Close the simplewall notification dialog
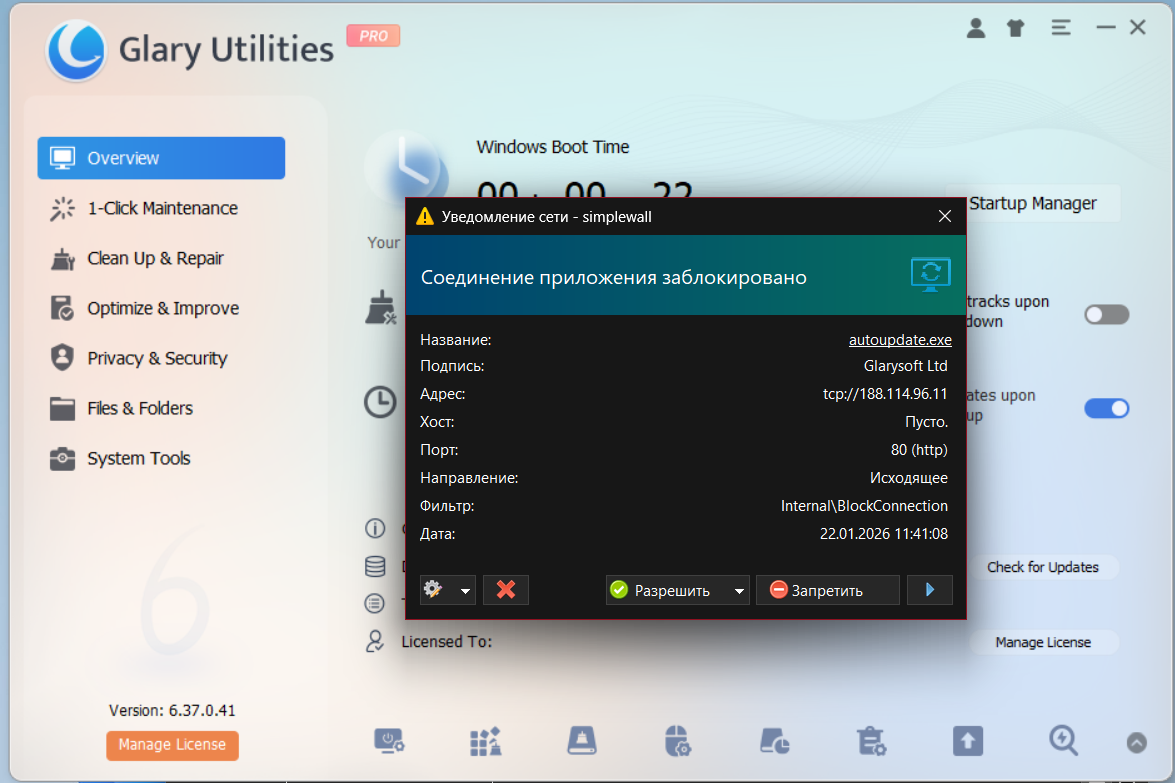 945,216
